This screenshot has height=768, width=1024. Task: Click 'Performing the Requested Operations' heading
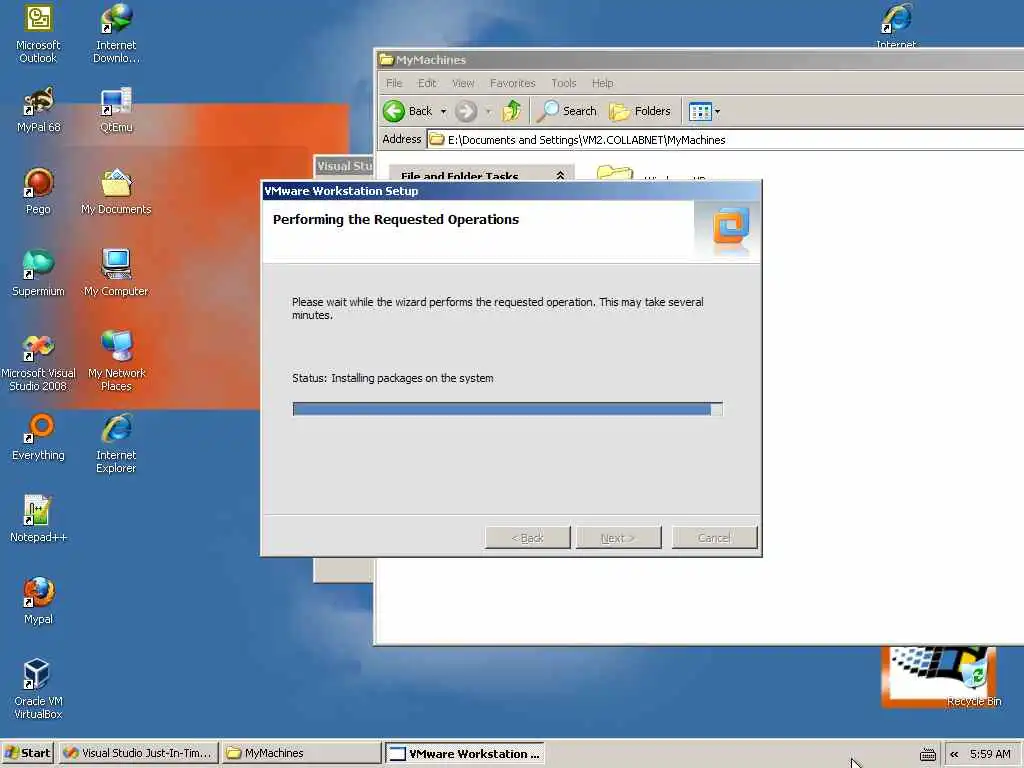396,219
